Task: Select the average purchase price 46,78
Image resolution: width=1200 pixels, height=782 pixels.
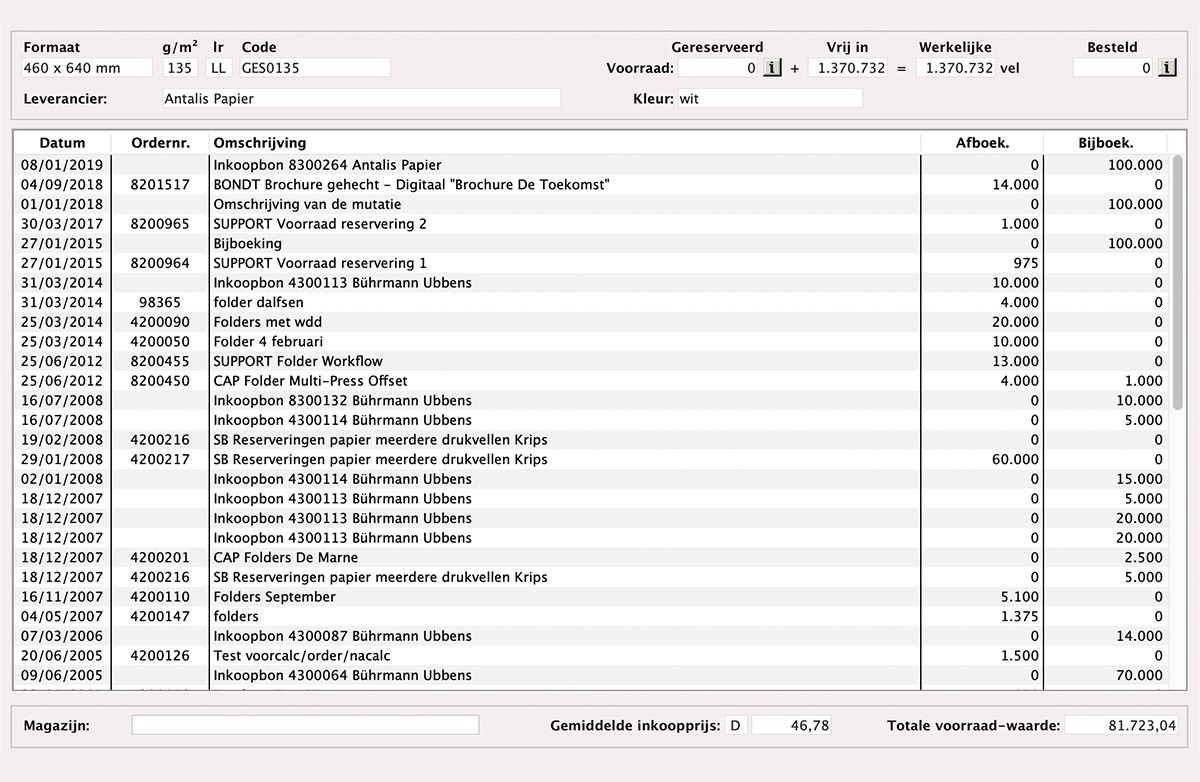Action: [791, 725]
